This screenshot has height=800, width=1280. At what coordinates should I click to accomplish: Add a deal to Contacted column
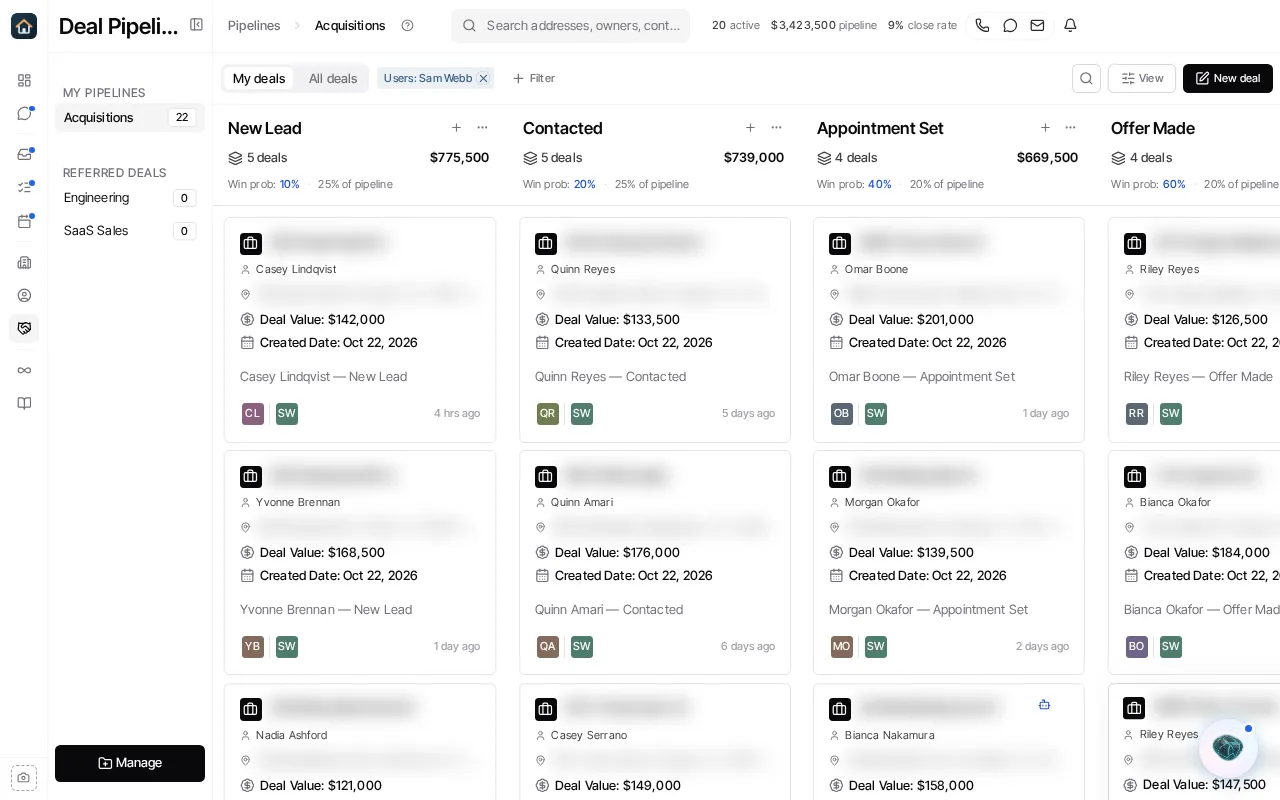point(750,128)
